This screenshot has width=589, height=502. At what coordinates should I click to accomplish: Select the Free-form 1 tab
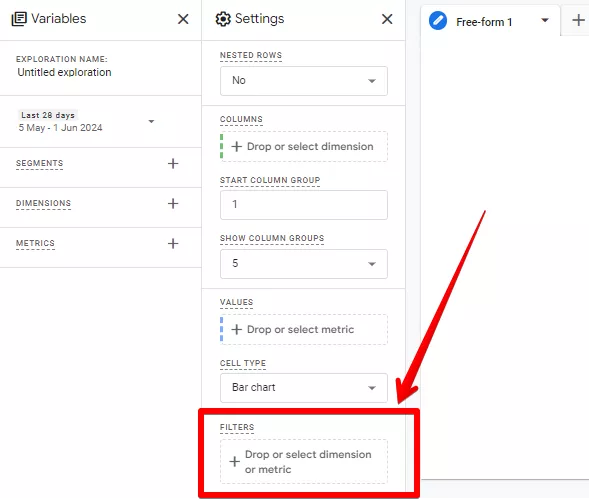(x=484, y=22)
